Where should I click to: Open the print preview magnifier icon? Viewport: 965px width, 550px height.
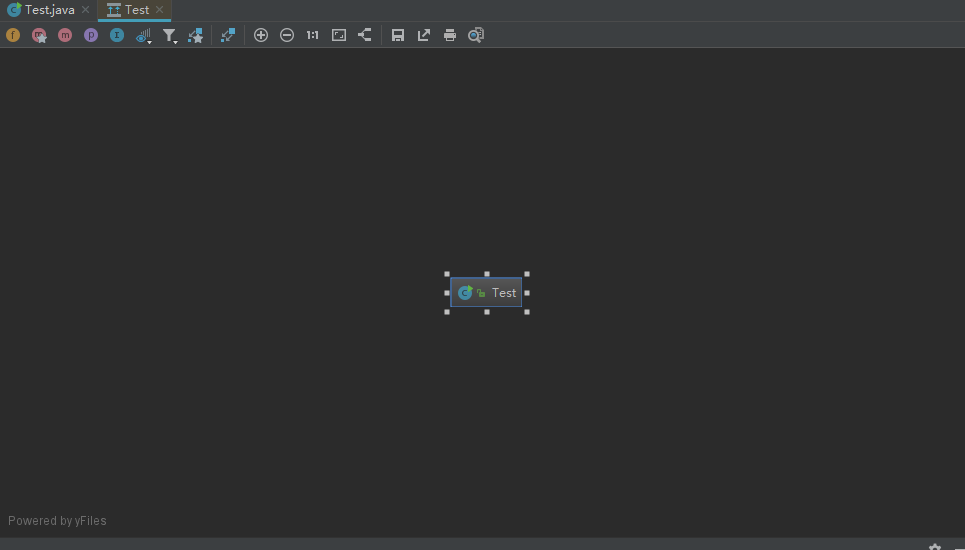[476, 35]
